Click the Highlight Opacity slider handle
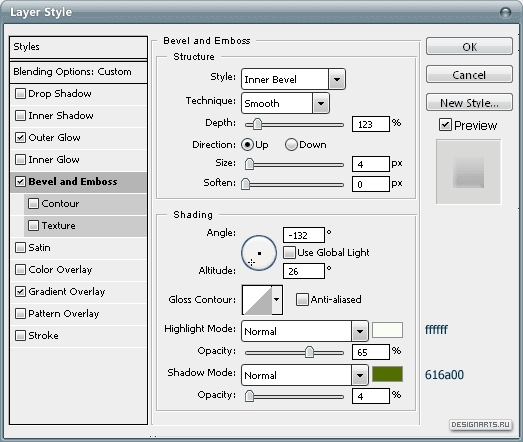Viewport: 523px width, 442px height. point(310,352)
